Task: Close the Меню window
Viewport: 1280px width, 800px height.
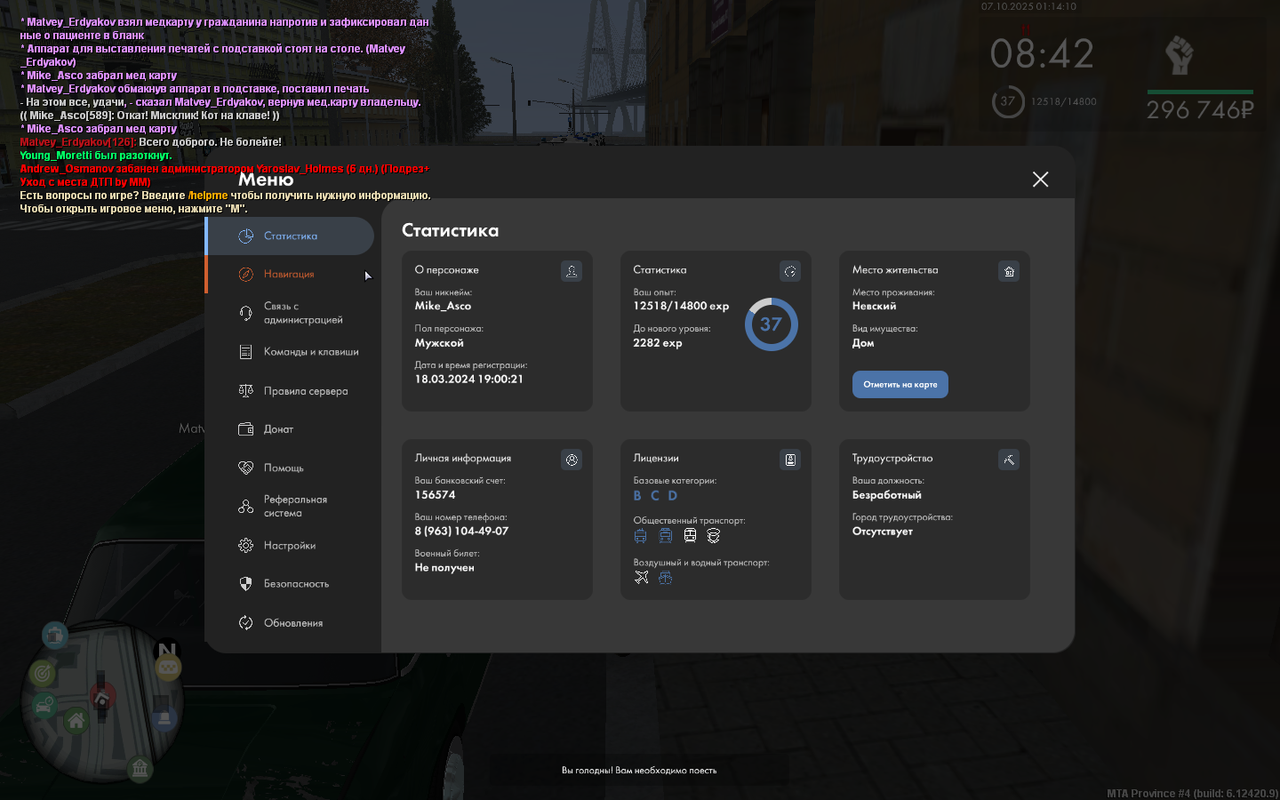Action: point(1040,179)
